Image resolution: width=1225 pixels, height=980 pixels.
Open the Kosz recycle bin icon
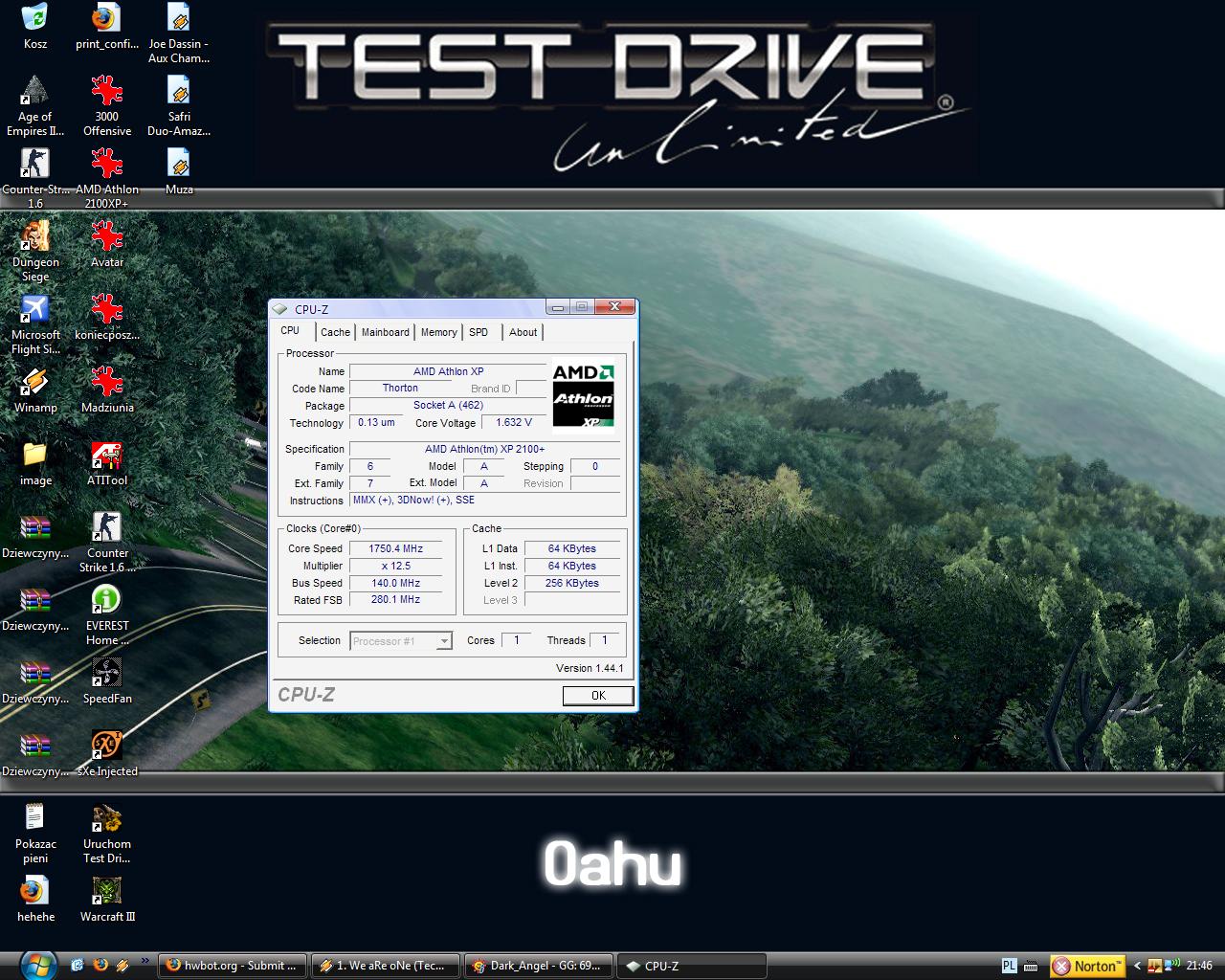point(34,27)
